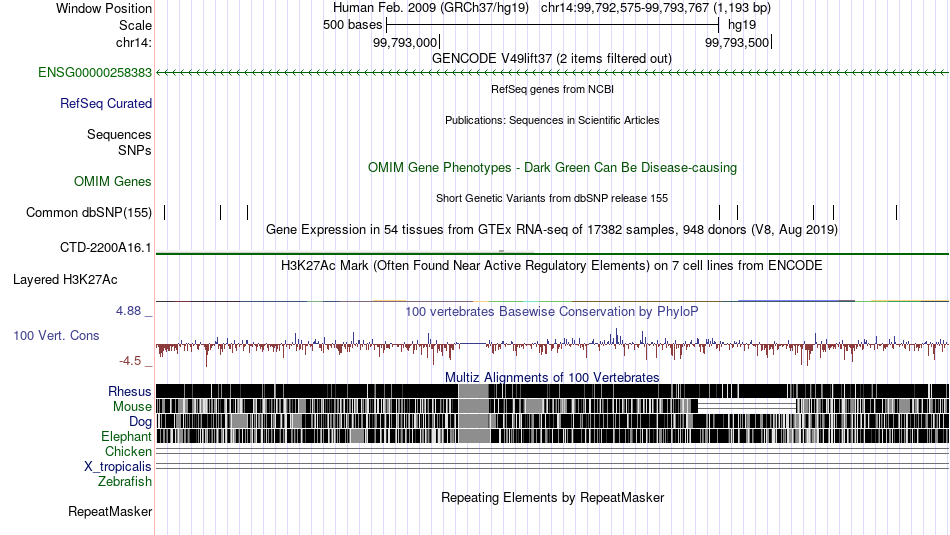Viewport: 950px width, 535px height.
Task: Open Multiz Alignments of 100 Vertebrates title
Action: point(552,377)
